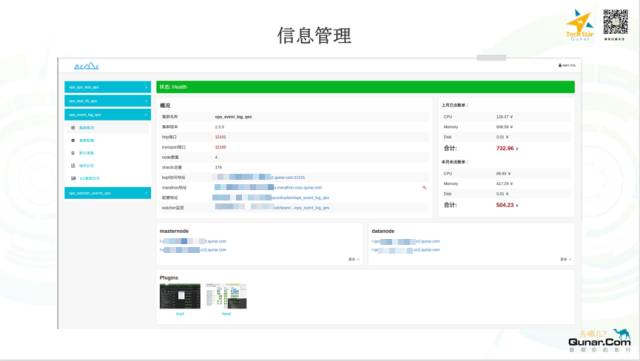Click the user account icon in top-right header
This screenshot has height=361, width=640.
coord(560,65)
